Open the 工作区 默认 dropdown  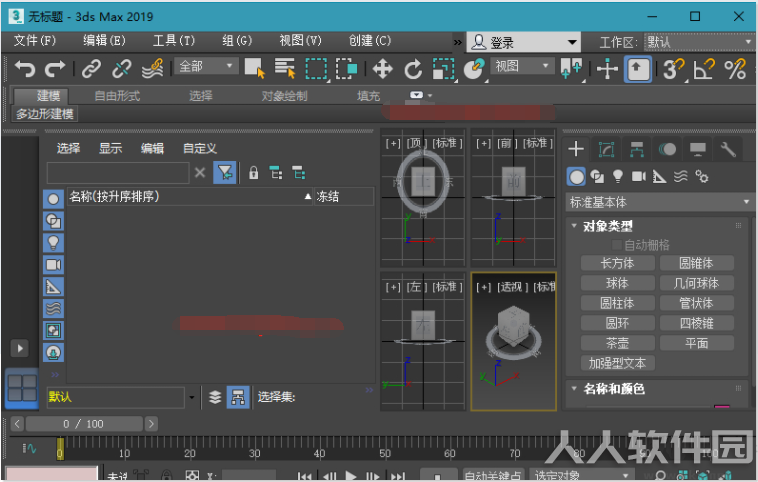point(698,43)
